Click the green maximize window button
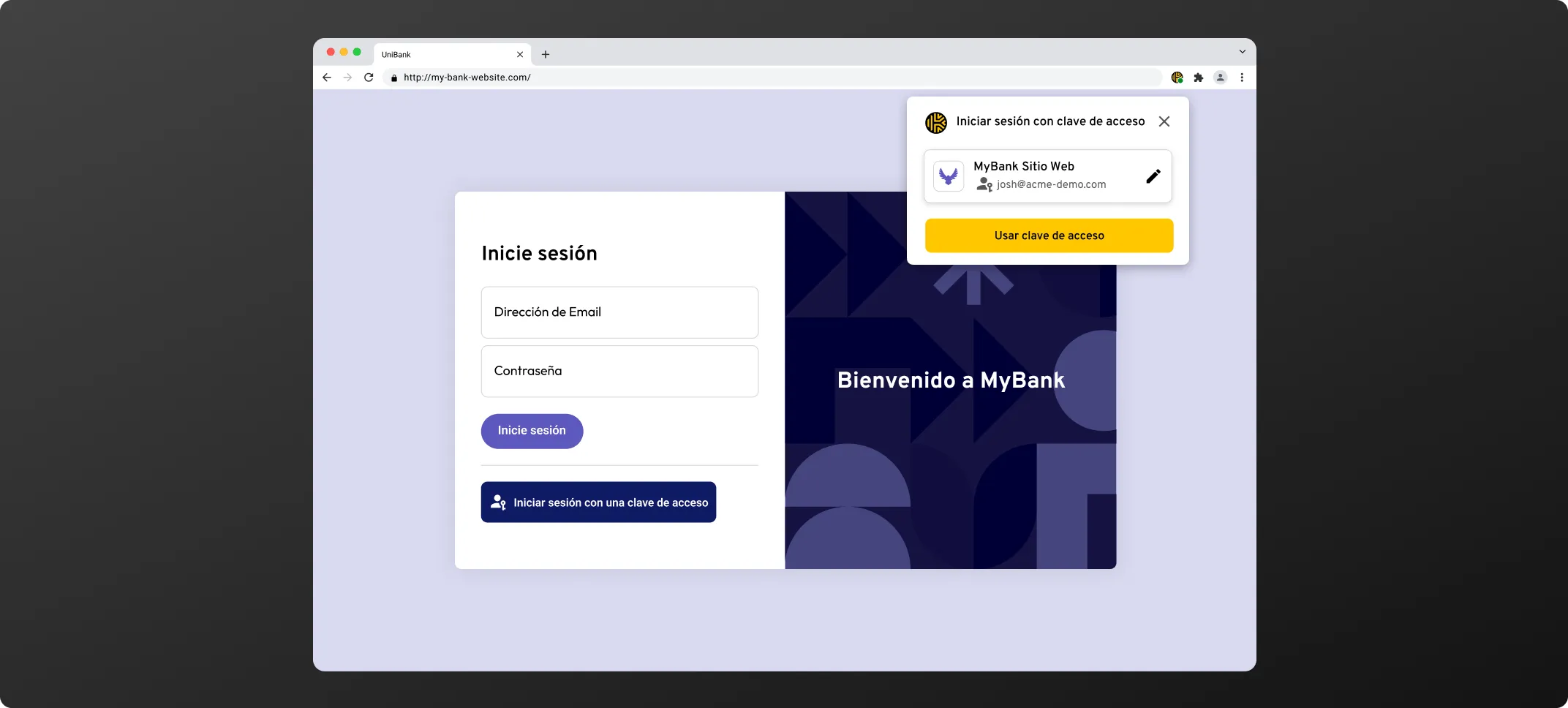The height and width of the screenshot is (708, 1568). 357,52
